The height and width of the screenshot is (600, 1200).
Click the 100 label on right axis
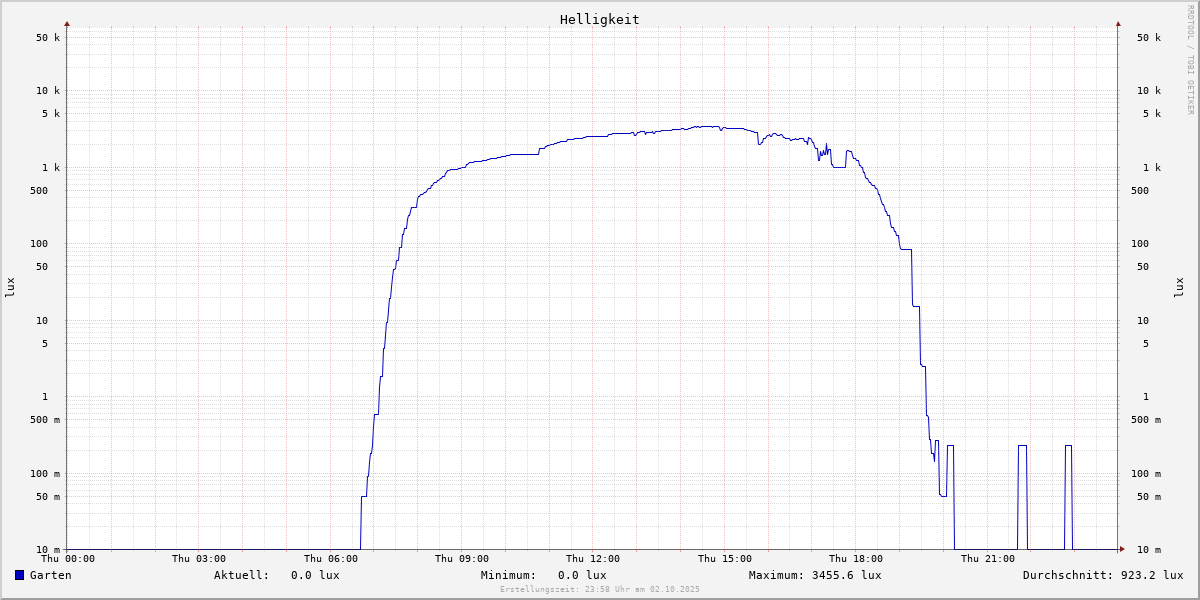(1140, 244)
